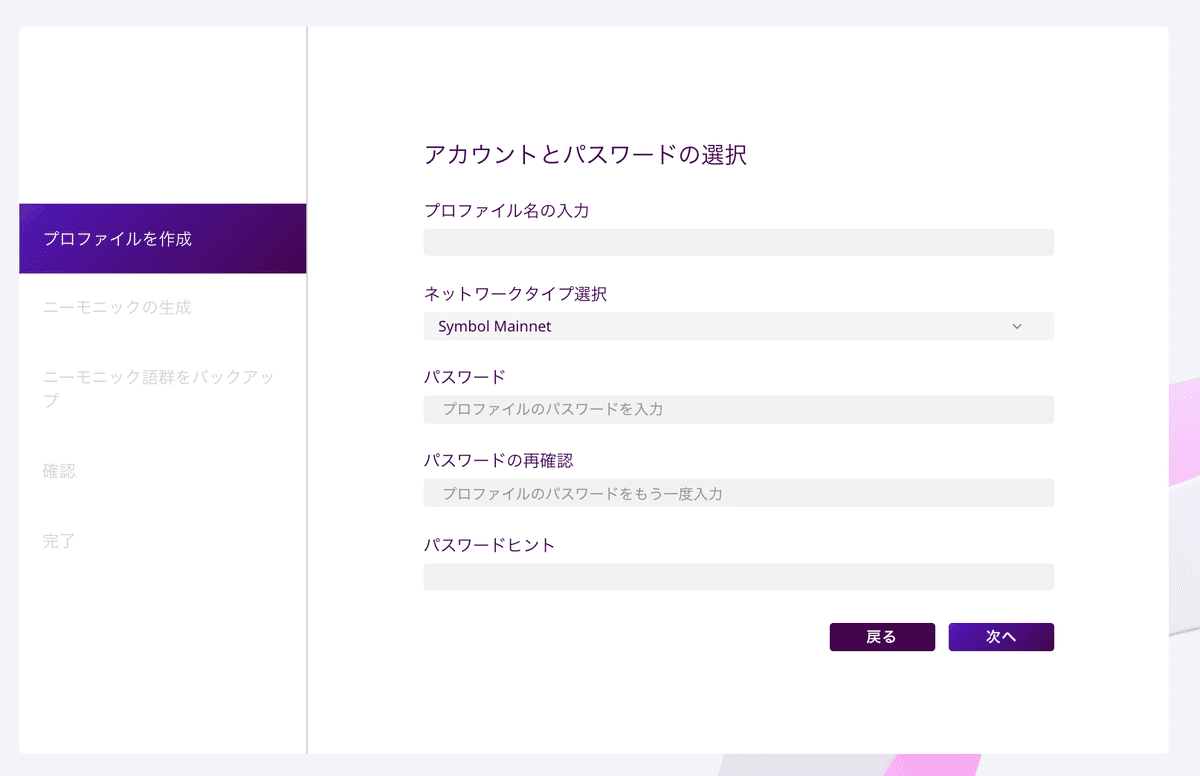Click the パスワードの再確認 label
Viewport: 1200px width, 776px height.
click(498, 461)
